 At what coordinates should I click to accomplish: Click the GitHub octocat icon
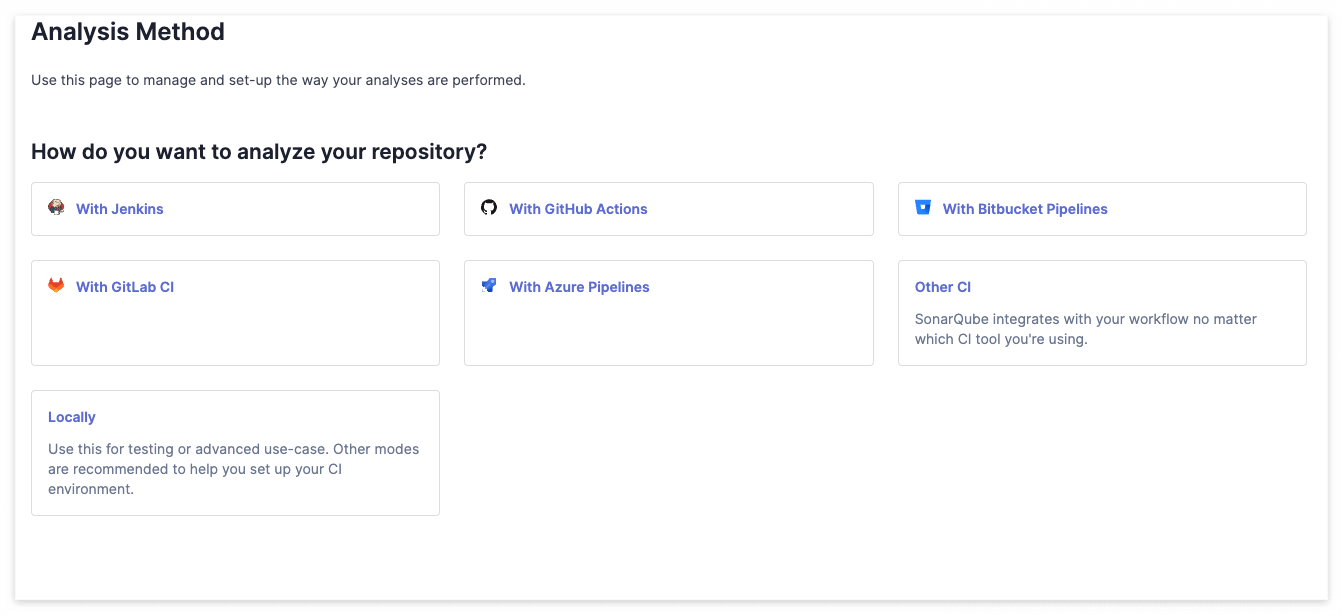[x=489, y=208]
